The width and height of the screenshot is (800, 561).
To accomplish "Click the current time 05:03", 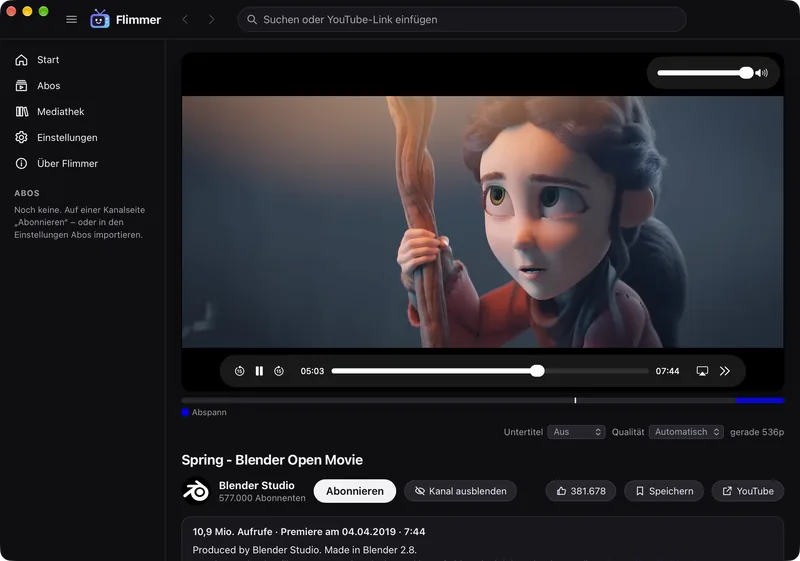I will pyautogui.click(x=312, y=371).
